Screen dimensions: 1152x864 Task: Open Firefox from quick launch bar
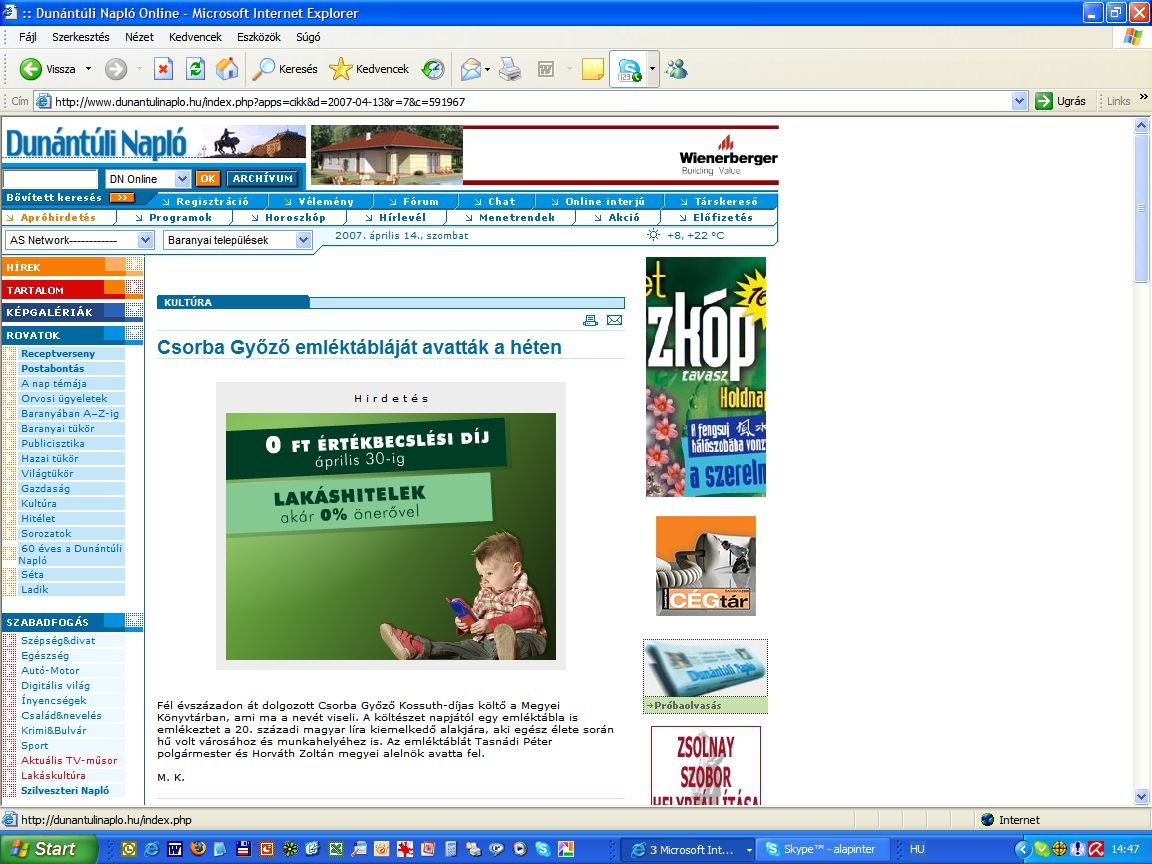coord(198,849)
